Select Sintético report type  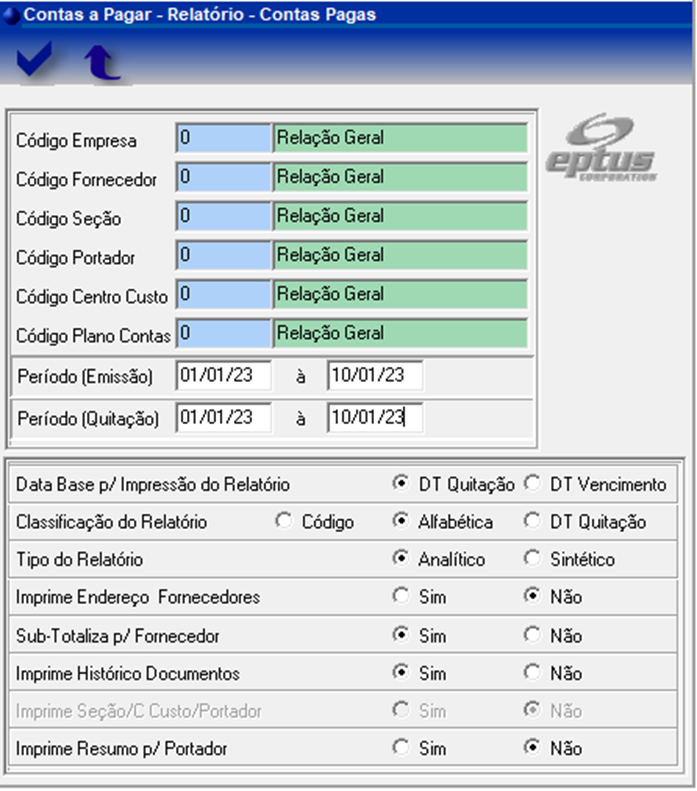[531, 559]
